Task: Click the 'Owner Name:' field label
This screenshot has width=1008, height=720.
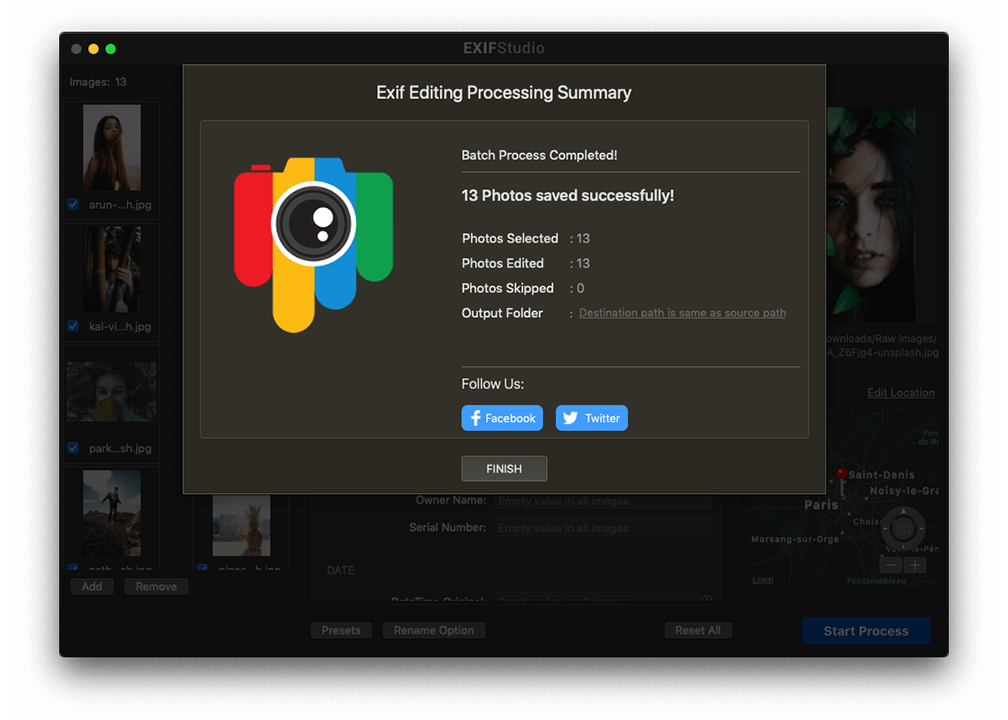Action: tap(451, 500)
